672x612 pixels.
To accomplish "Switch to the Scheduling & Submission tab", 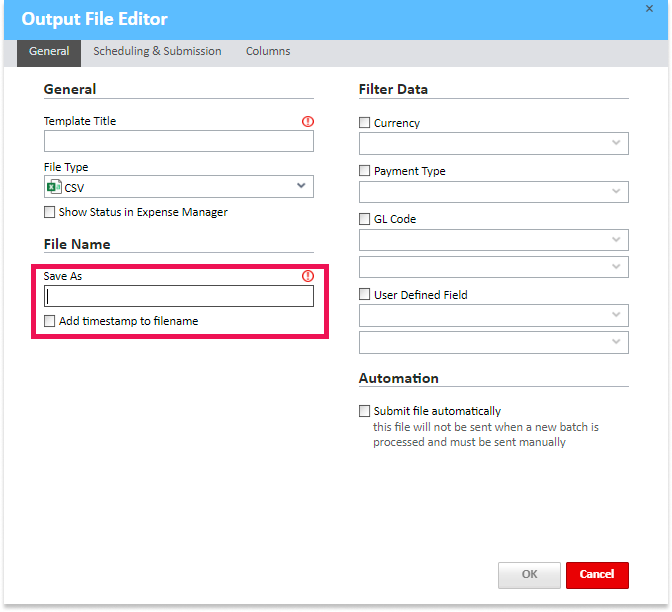I will (x=157, y=51).
